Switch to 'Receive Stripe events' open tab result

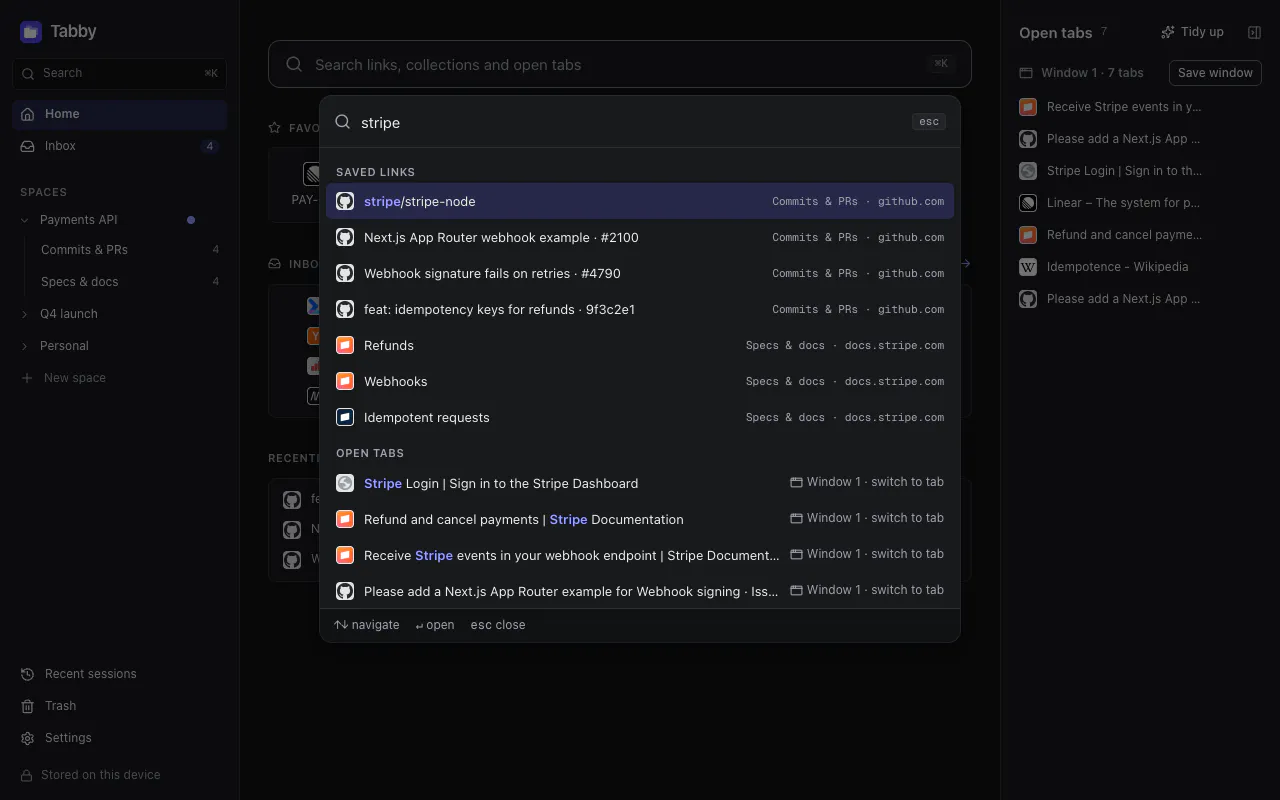coord(640,555)
